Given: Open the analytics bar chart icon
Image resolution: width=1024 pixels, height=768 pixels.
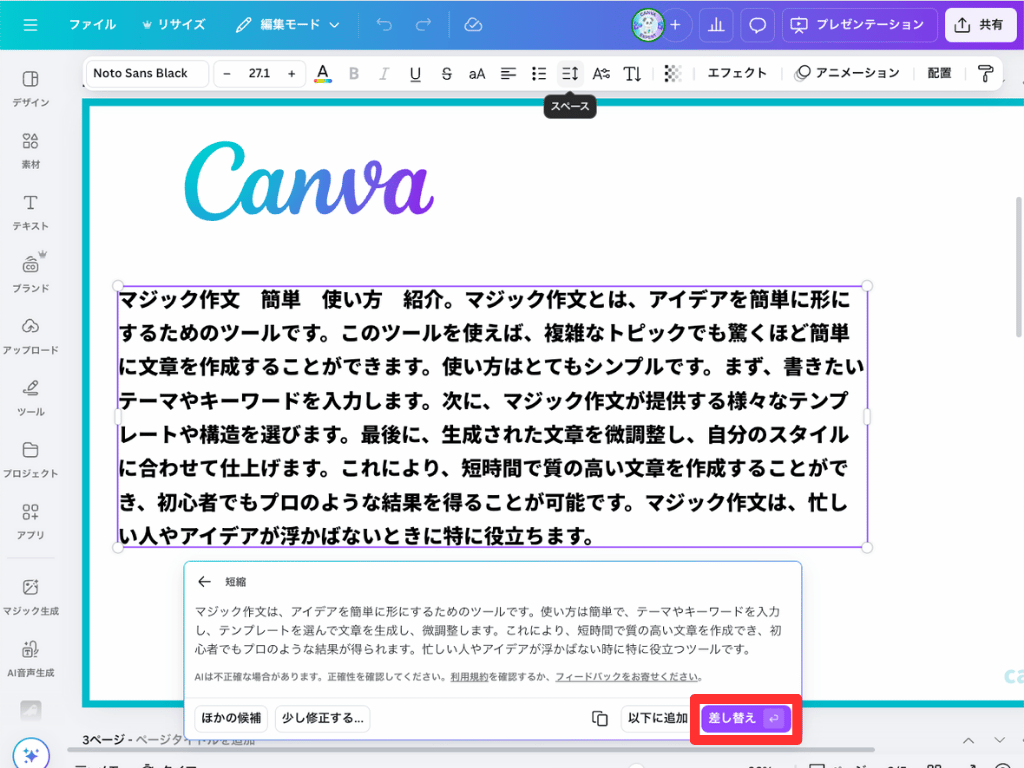Looking at the screenshot, I should click(x=716, y=25).
